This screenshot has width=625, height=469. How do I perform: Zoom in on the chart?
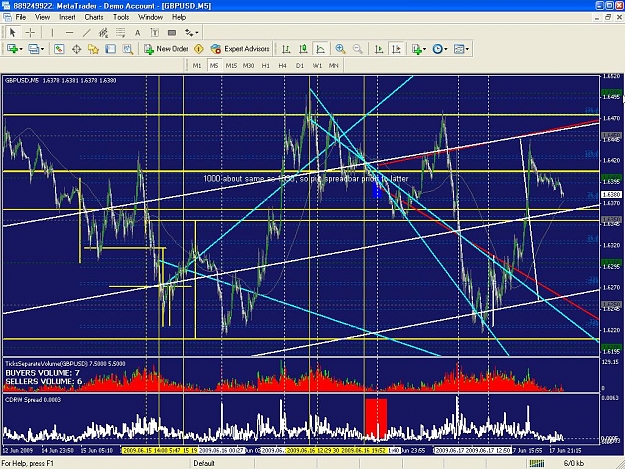[340, 49]
